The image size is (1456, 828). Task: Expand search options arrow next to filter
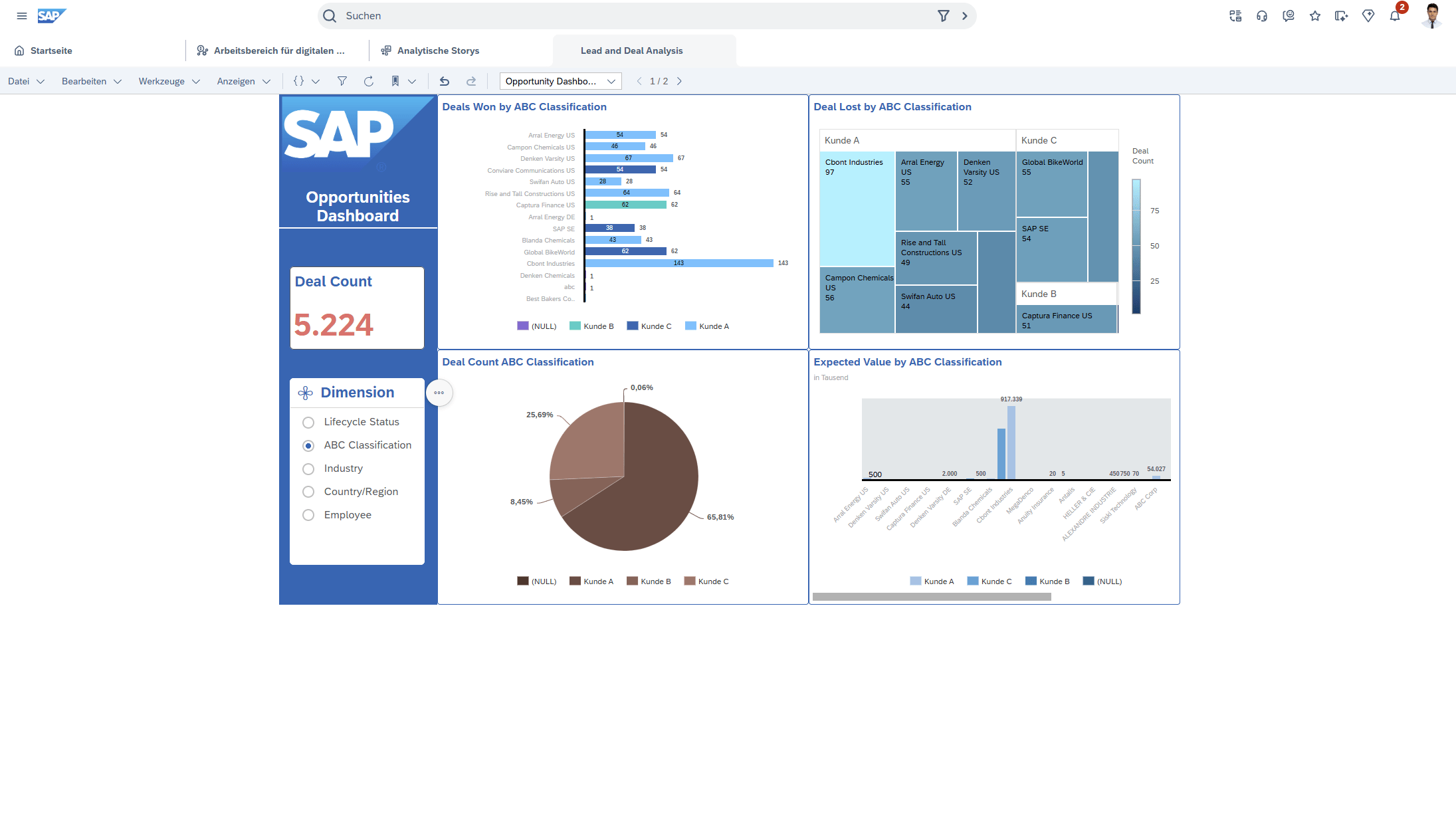pyautogui.click(x=965, y=16)
